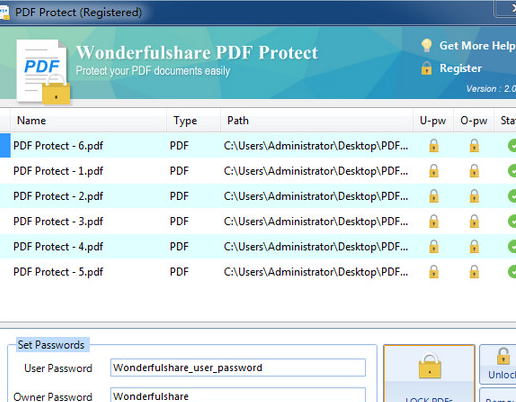Viewport: 516px width, 402px height.
Task: Click the Unlock button with open padlock
Action: (498, 364)
